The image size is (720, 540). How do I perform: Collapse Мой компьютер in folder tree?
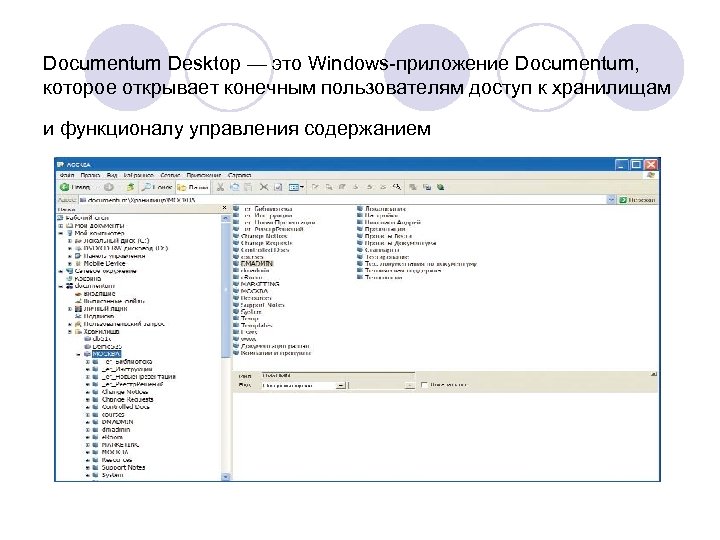[61, 233]
